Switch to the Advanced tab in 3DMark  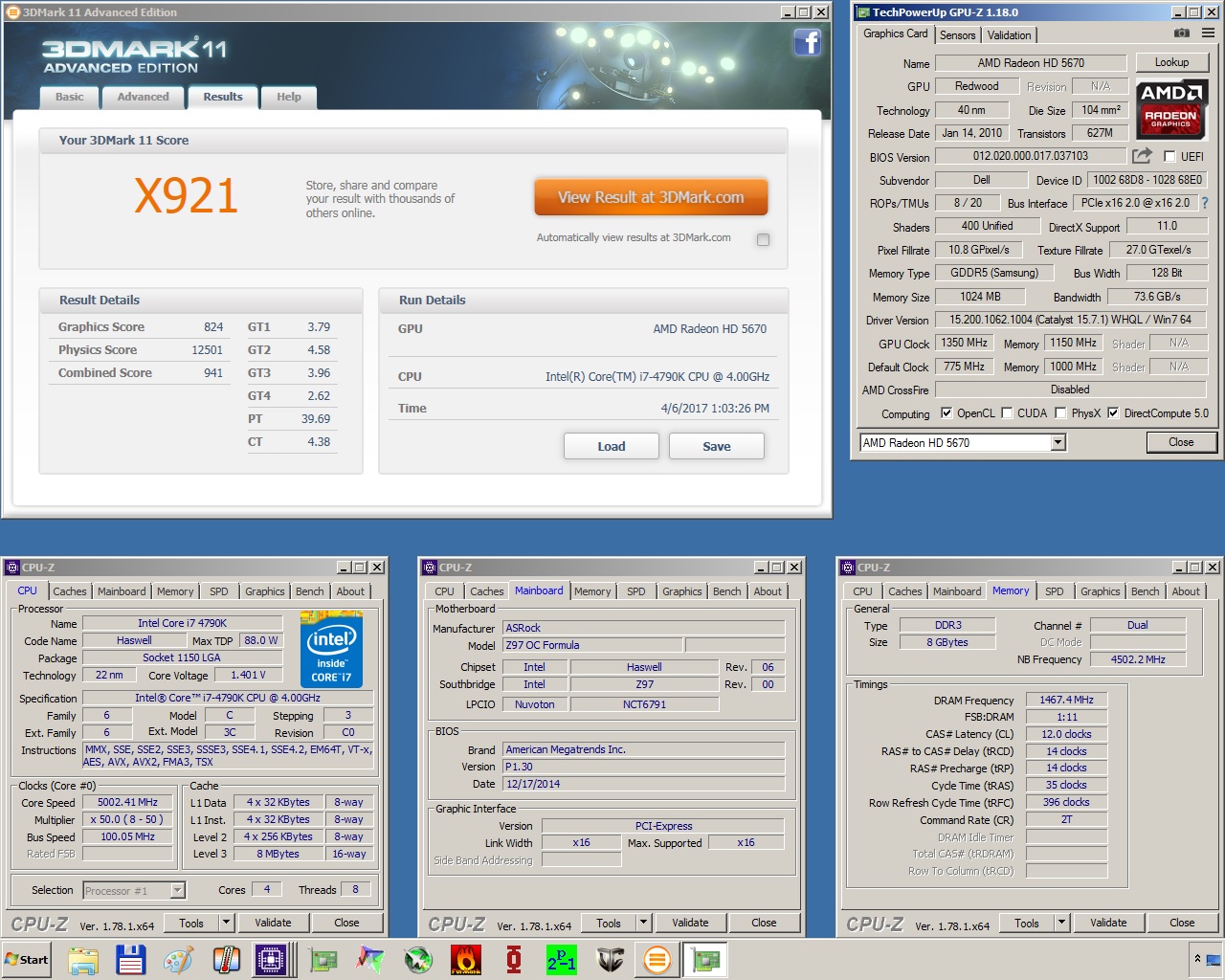(143, 97)
